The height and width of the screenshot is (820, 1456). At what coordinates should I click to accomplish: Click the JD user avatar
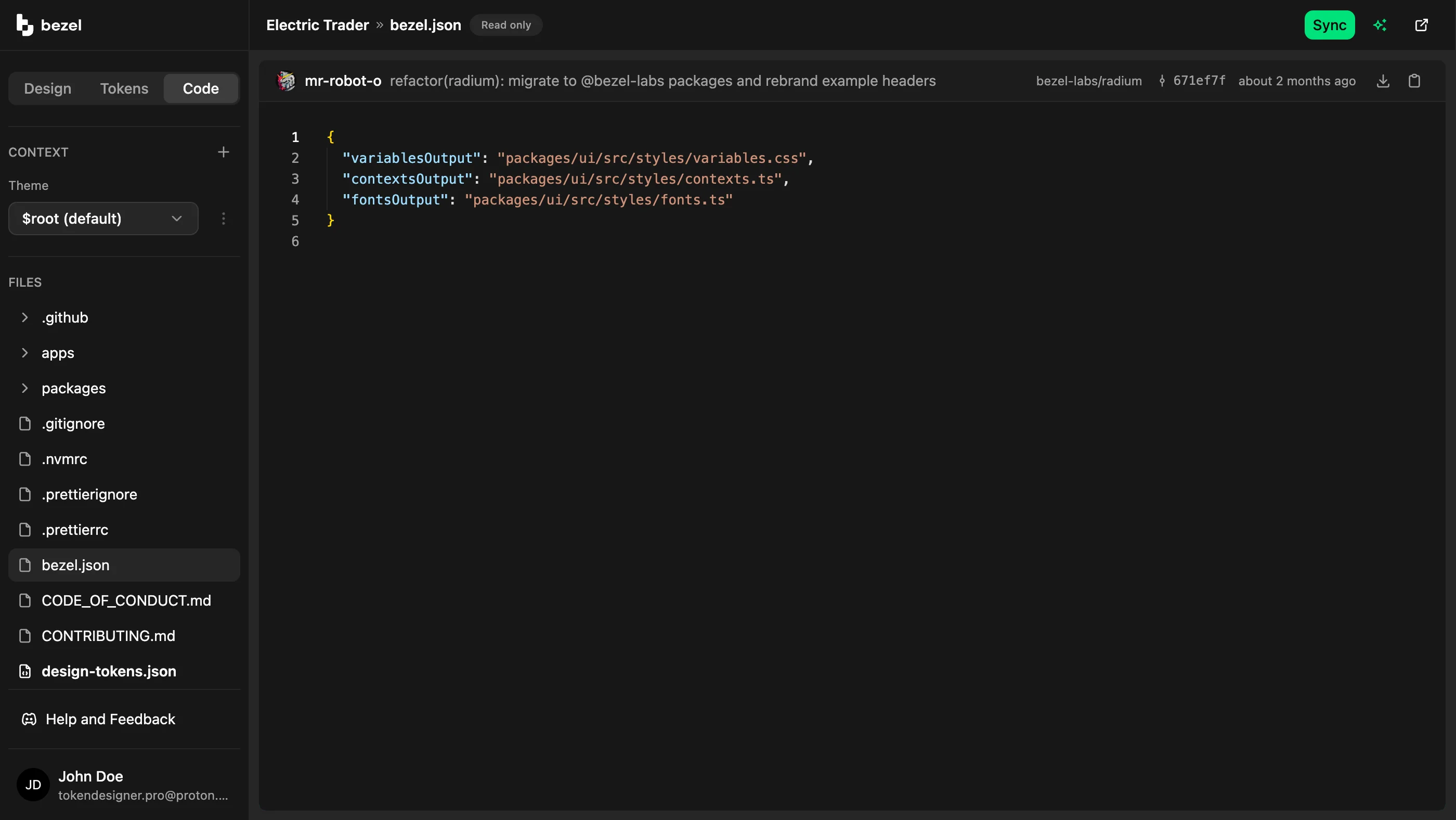[33, 785]
